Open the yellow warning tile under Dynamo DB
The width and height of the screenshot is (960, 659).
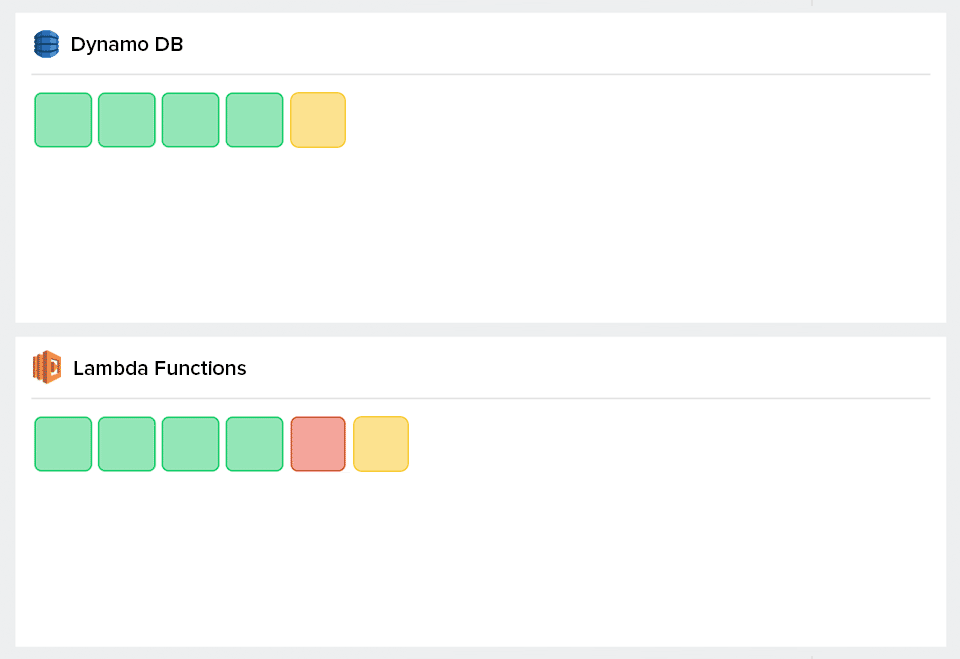click(x=318, y=119)
